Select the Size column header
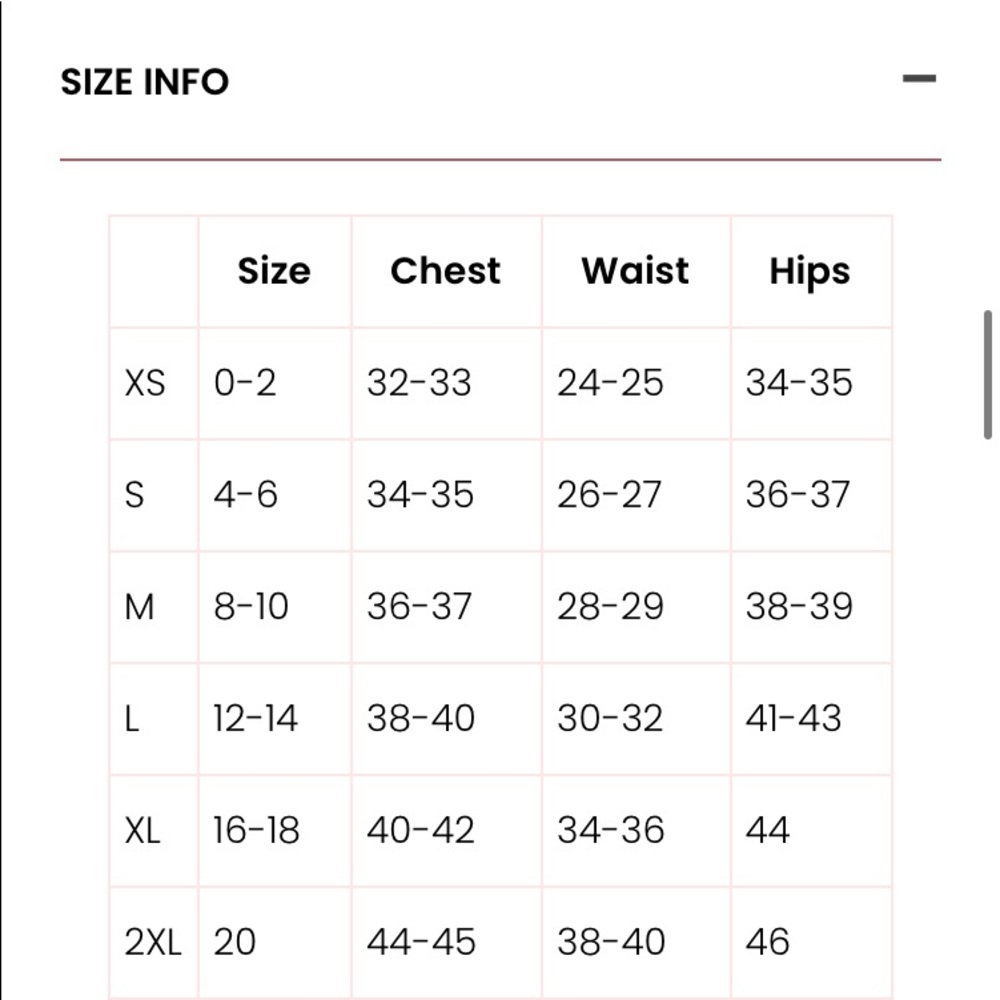Viewport: 1000px width, 1000px height. click(274, 271)
